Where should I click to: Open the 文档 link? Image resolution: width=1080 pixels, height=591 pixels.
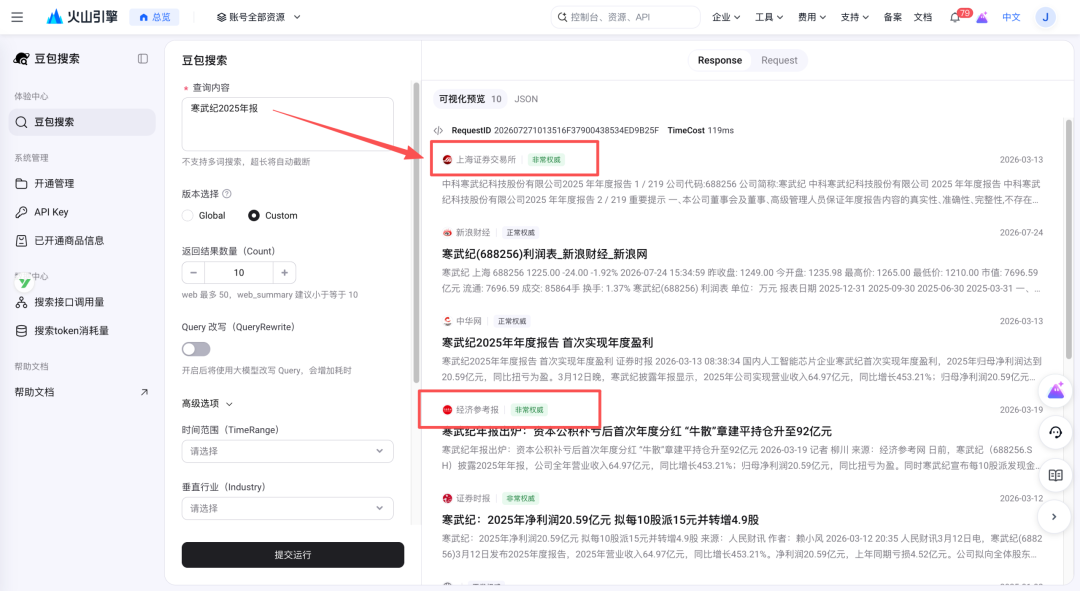pyautogui.click(x=922, y=17)
